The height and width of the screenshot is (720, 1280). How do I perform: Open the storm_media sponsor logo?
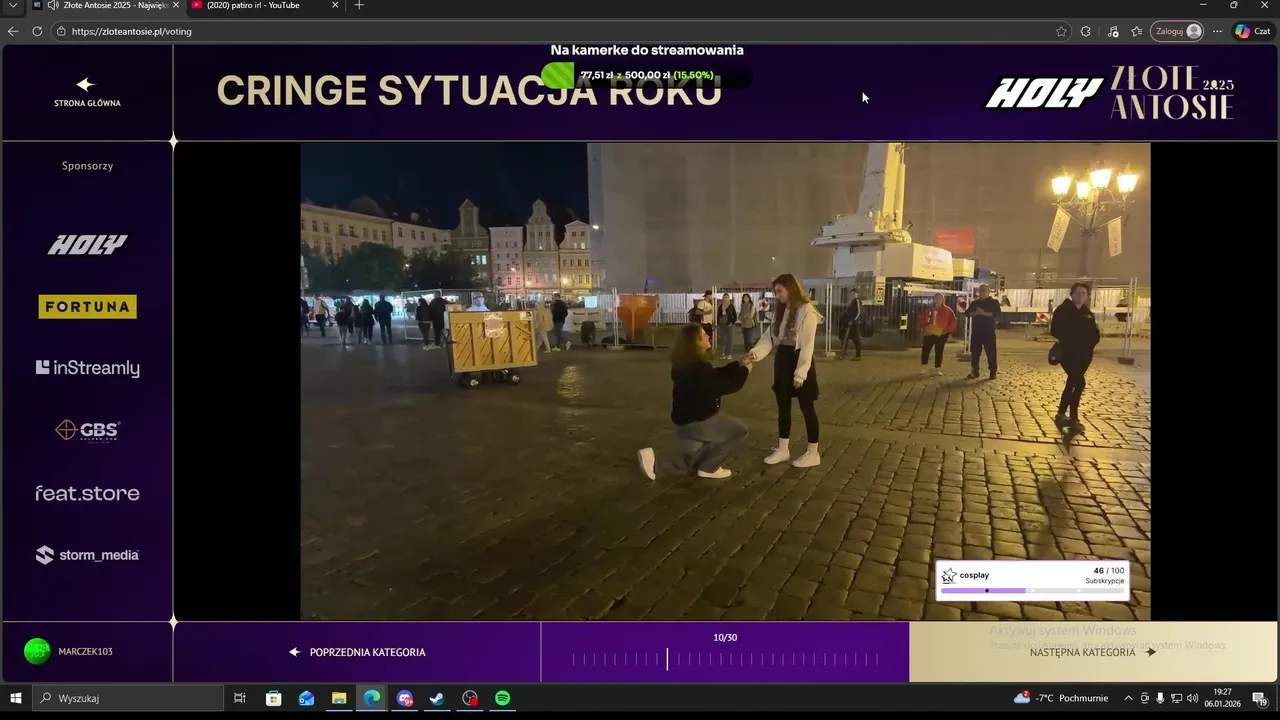(88, 555)
